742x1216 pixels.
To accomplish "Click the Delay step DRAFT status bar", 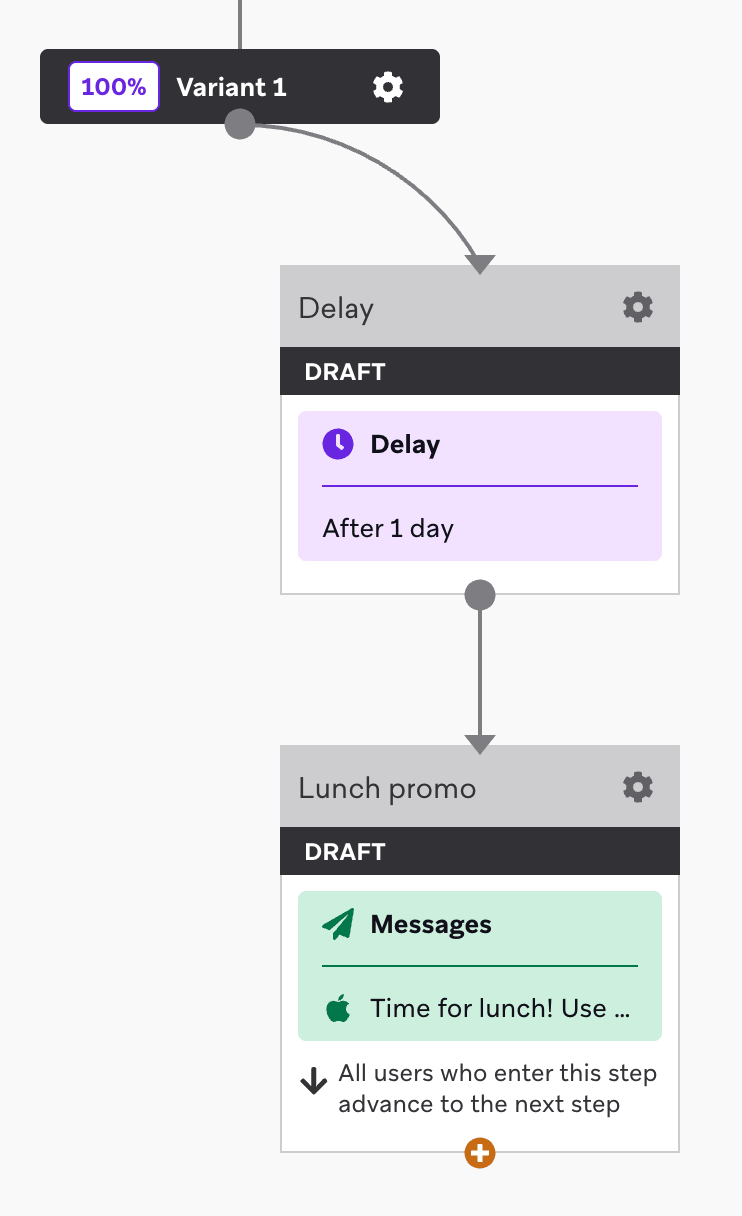I will click(480, 372).
